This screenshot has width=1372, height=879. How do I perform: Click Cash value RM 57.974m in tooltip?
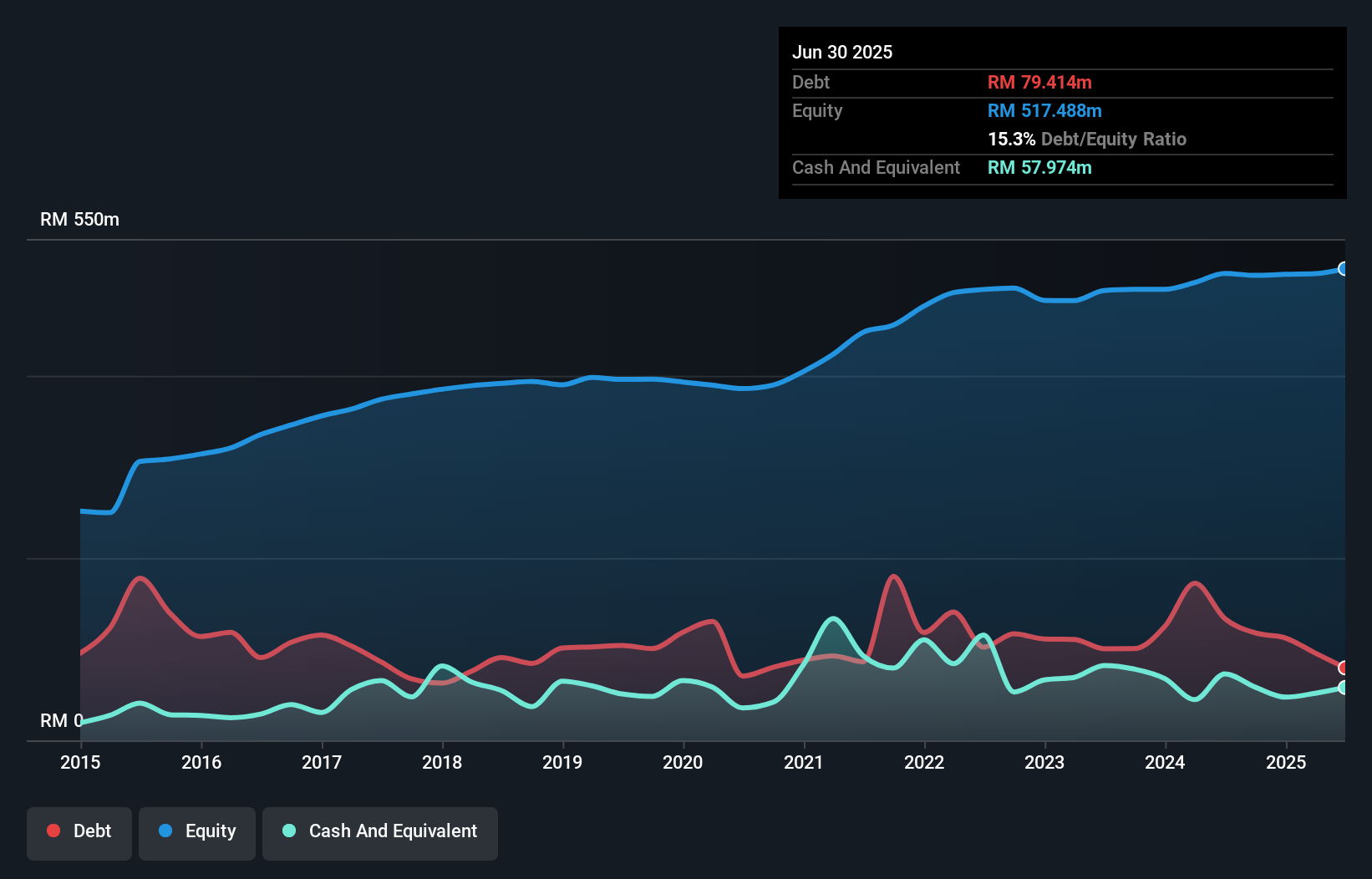[x=1039, y=168]
